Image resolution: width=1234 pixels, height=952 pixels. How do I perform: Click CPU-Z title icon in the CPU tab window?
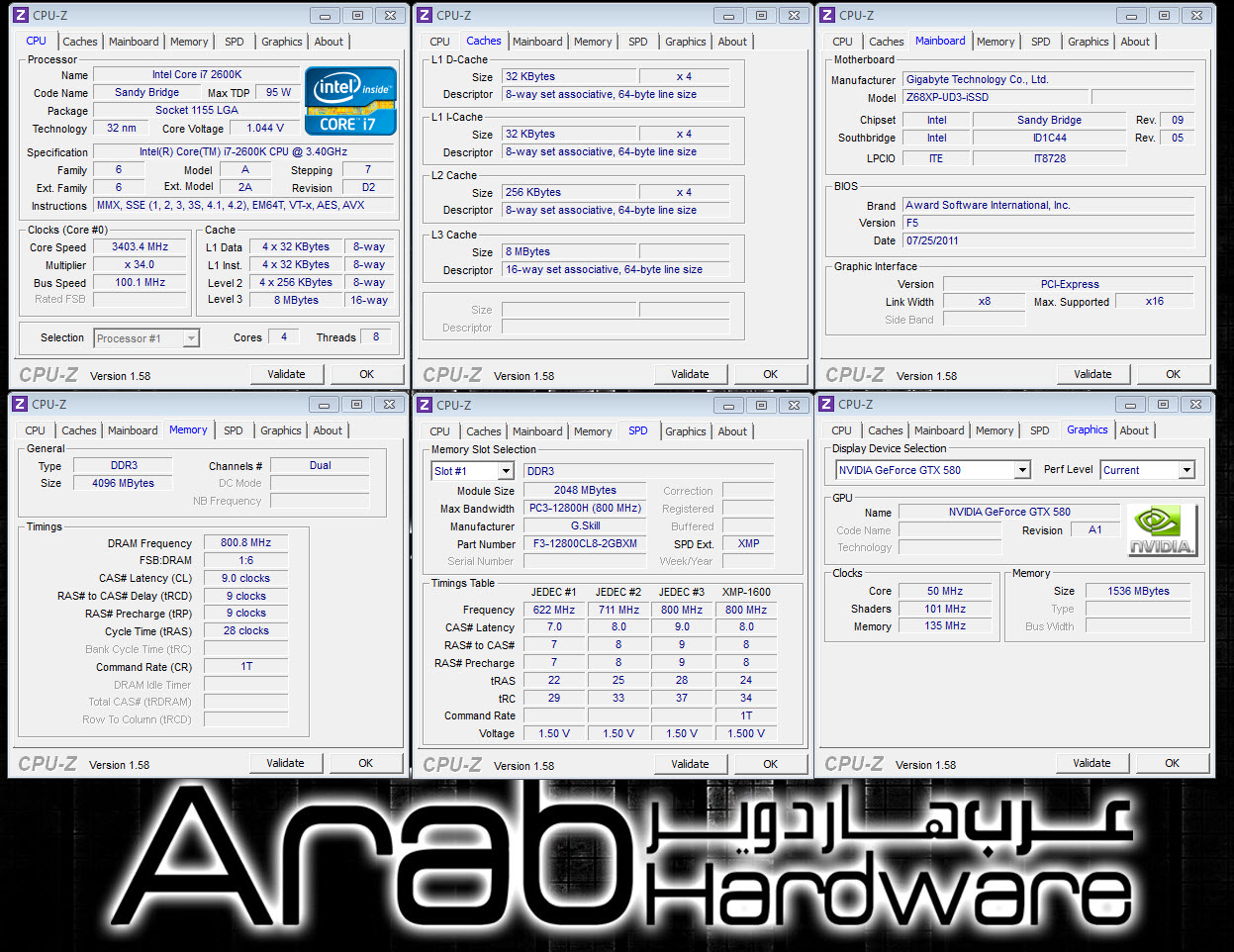point(20,15)
